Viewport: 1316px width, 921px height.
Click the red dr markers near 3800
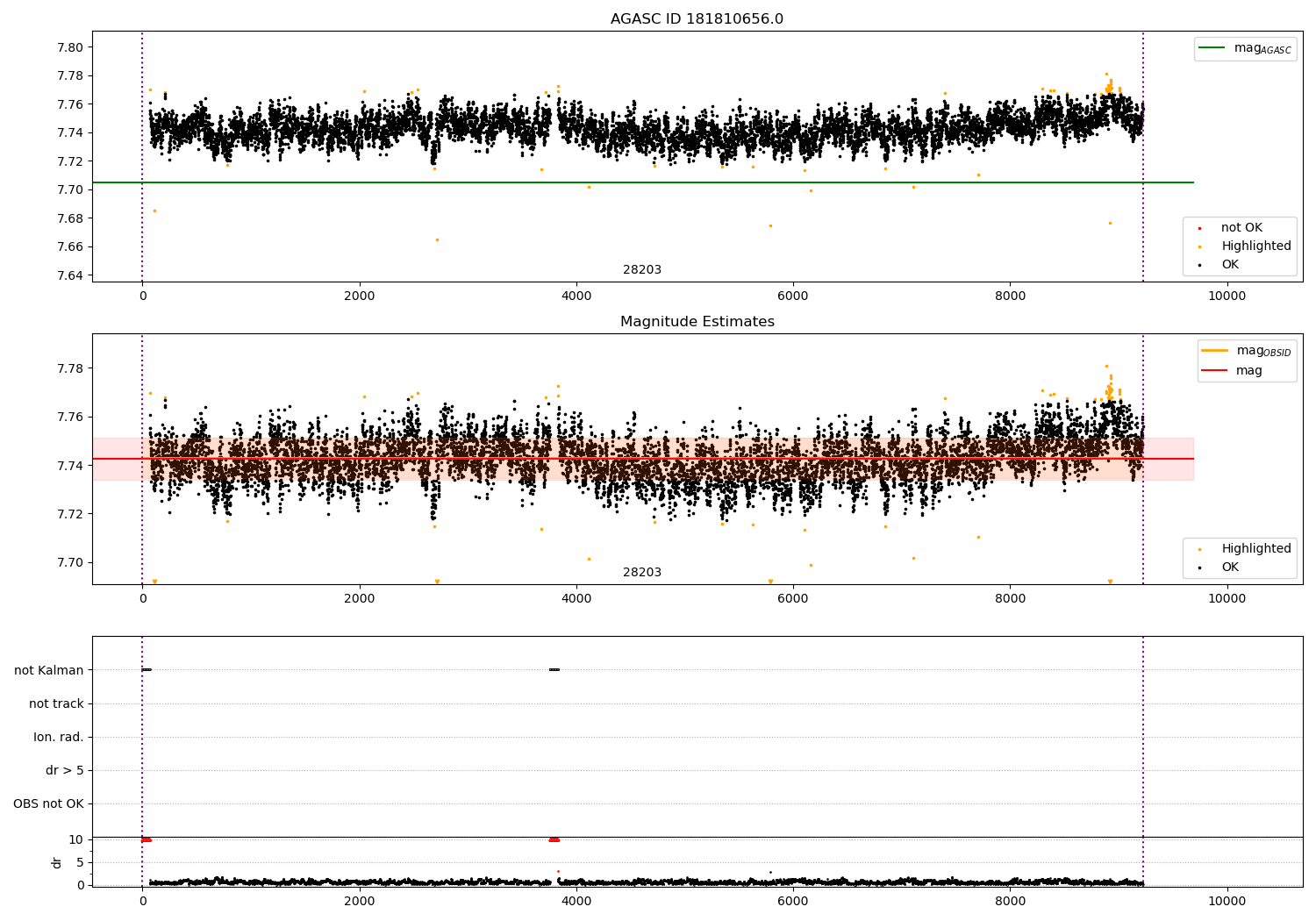(554, 839)
